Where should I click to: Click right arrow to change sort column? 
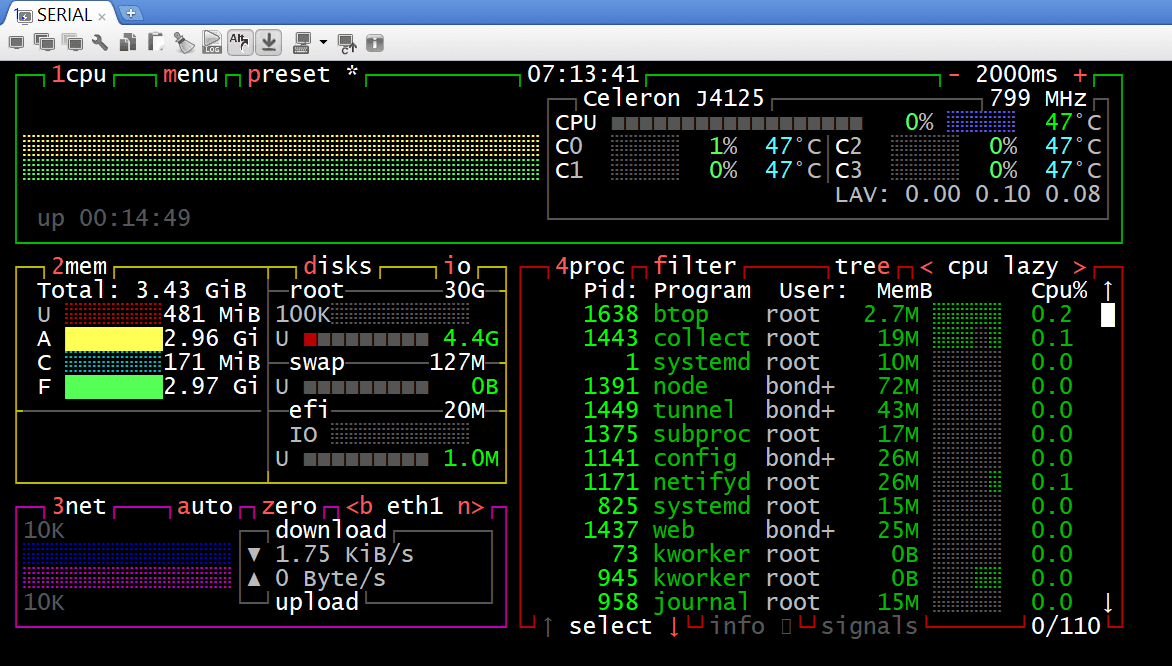(x=1079, y=266)
